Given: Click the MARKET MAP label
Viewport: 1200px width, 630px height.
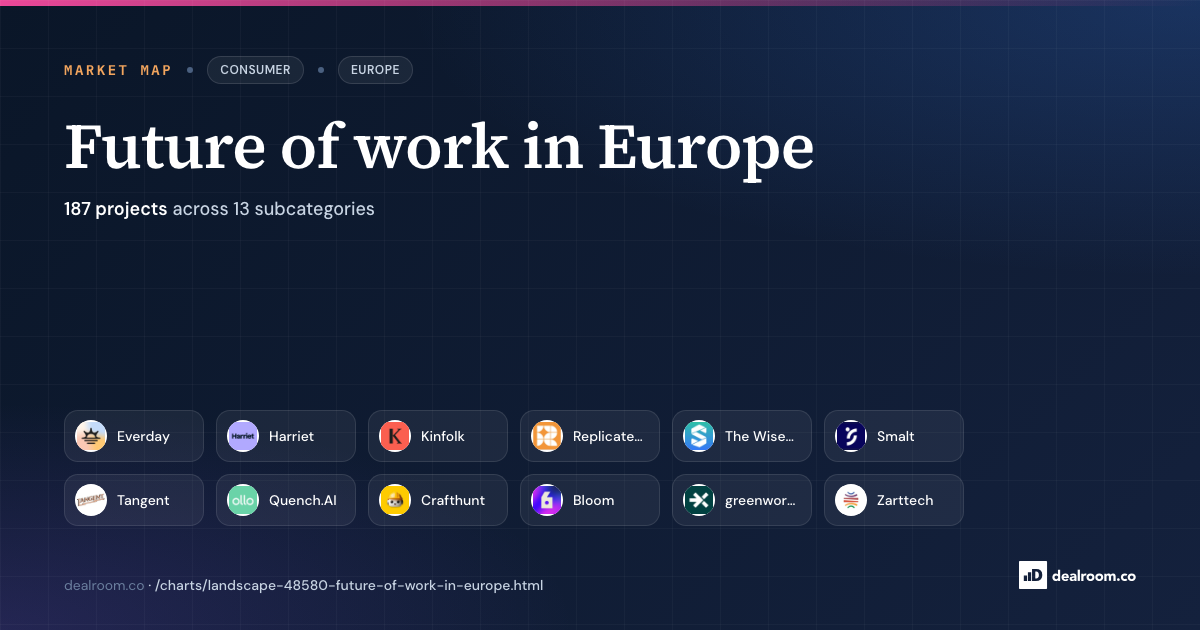Looking at the screenshot, I should coord(118,70).
